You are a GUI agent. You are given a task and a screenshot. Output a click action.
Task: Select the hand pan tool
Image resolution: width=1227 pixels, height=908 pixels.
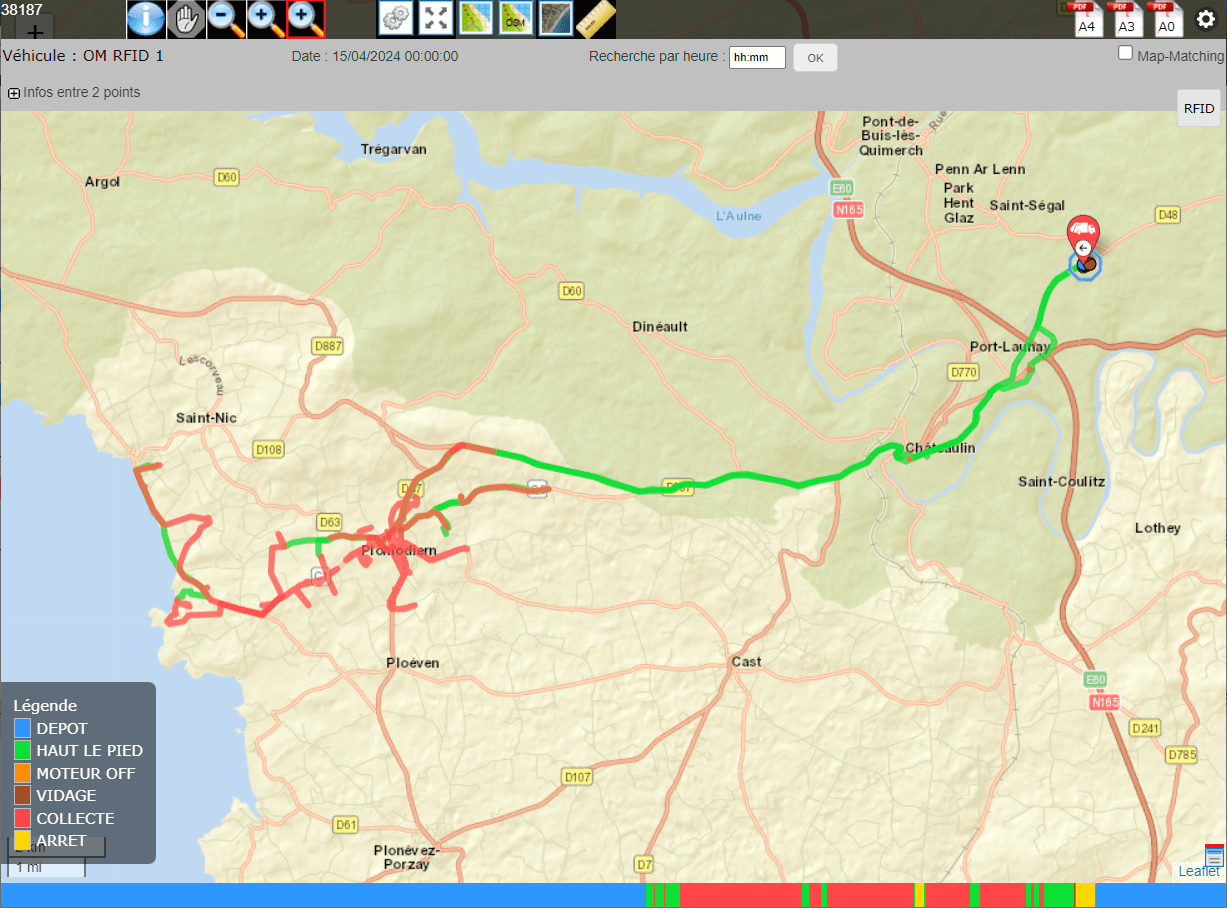(x=186, y=19)
